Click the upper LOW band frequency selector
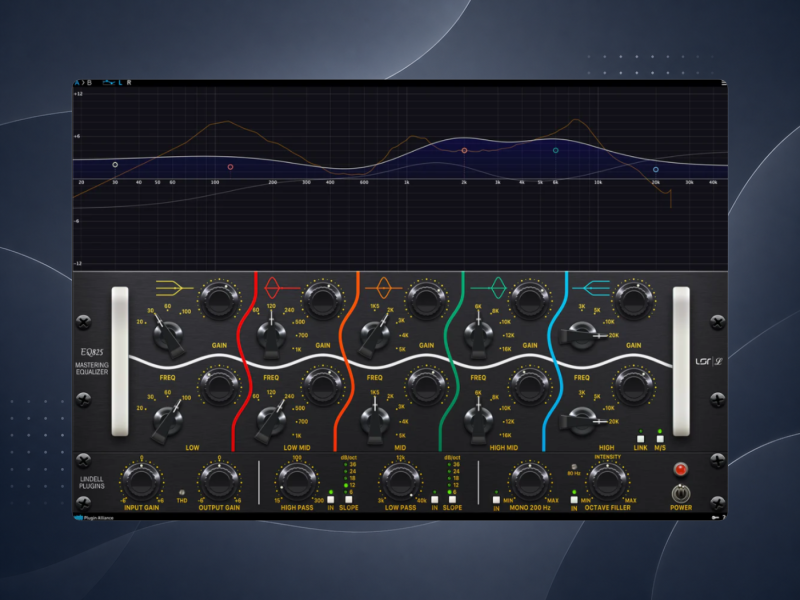800x600 pixels. [168, 335]
